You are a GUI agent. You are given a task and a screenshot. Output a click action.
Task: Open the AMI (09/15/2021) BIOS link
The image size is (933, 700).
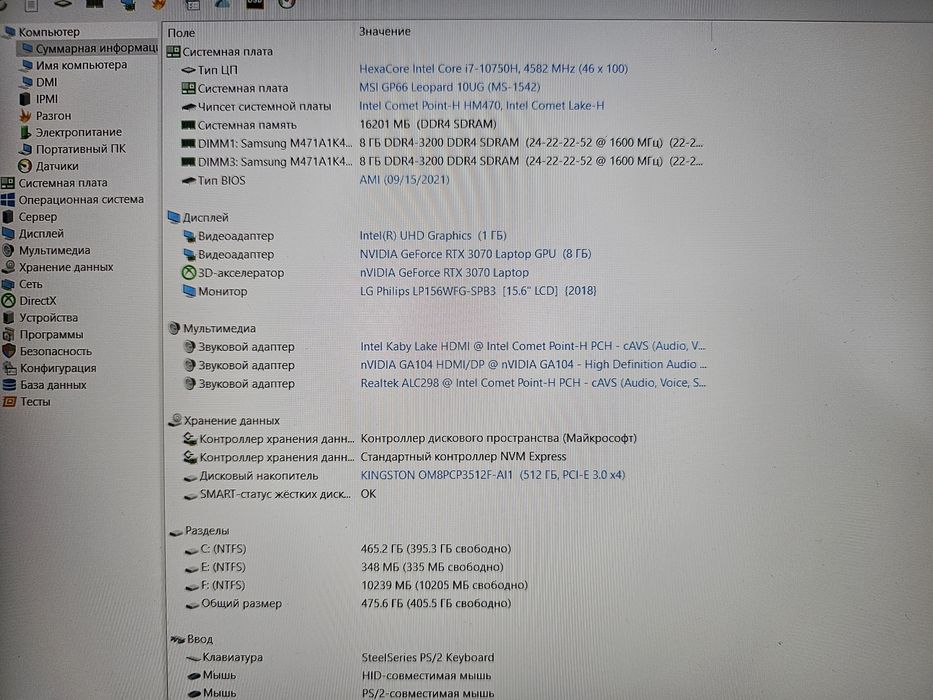[x=404, y=180]
